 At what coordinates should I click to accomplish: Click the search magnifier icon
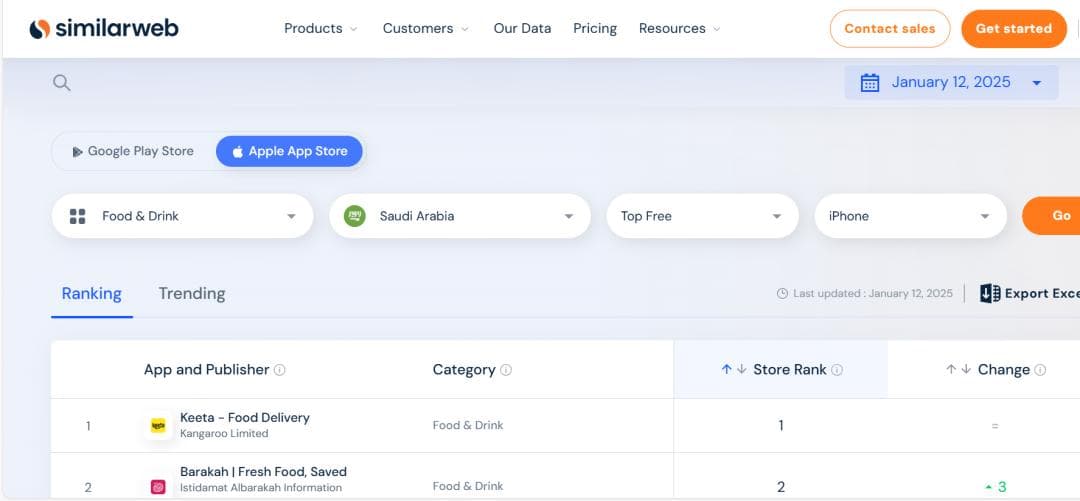[x=62, y=83]
